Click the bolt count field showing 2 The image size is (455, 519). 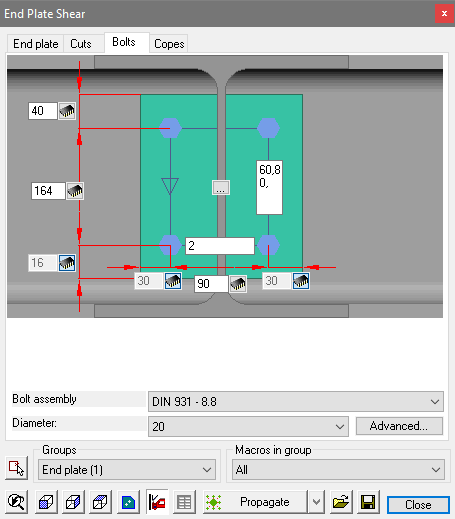(x=220, y=246)
